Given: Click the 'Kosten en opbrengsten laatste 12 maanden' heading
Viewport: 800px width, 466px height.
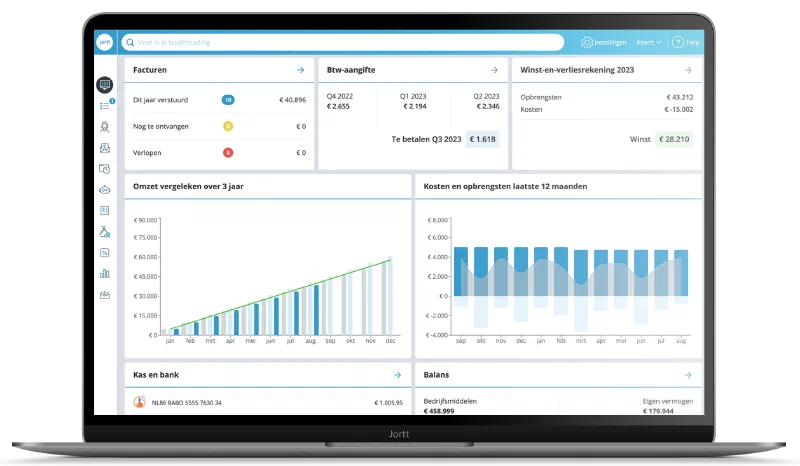Looking at the screenshot, I should tap(505, 186).
